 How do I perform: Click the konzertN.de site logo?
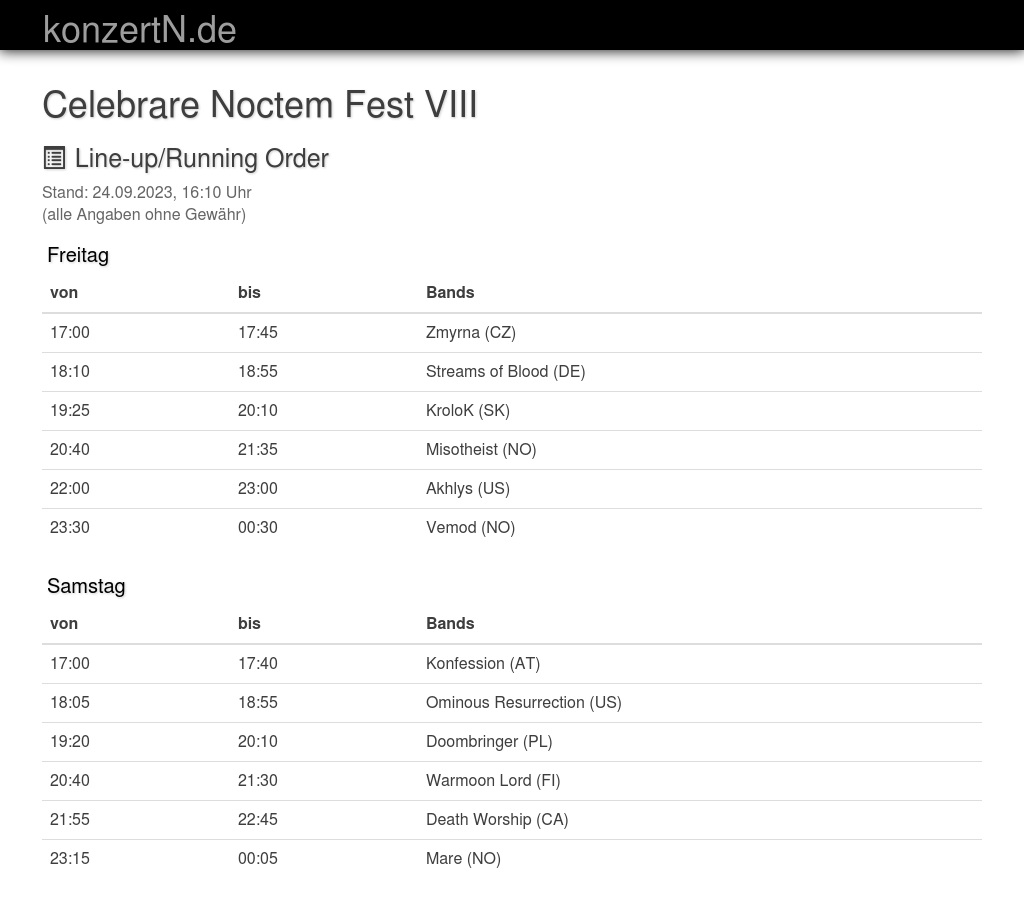tap(139, 29)
